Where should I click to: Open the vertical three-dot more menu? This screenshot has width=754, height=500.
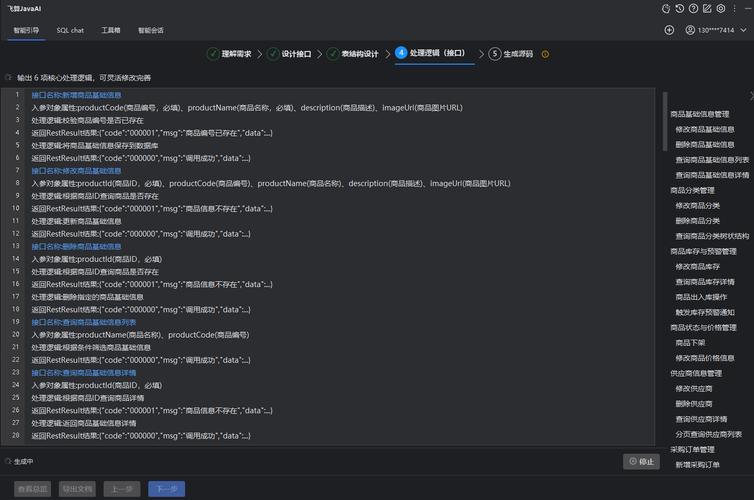point(734,9)
